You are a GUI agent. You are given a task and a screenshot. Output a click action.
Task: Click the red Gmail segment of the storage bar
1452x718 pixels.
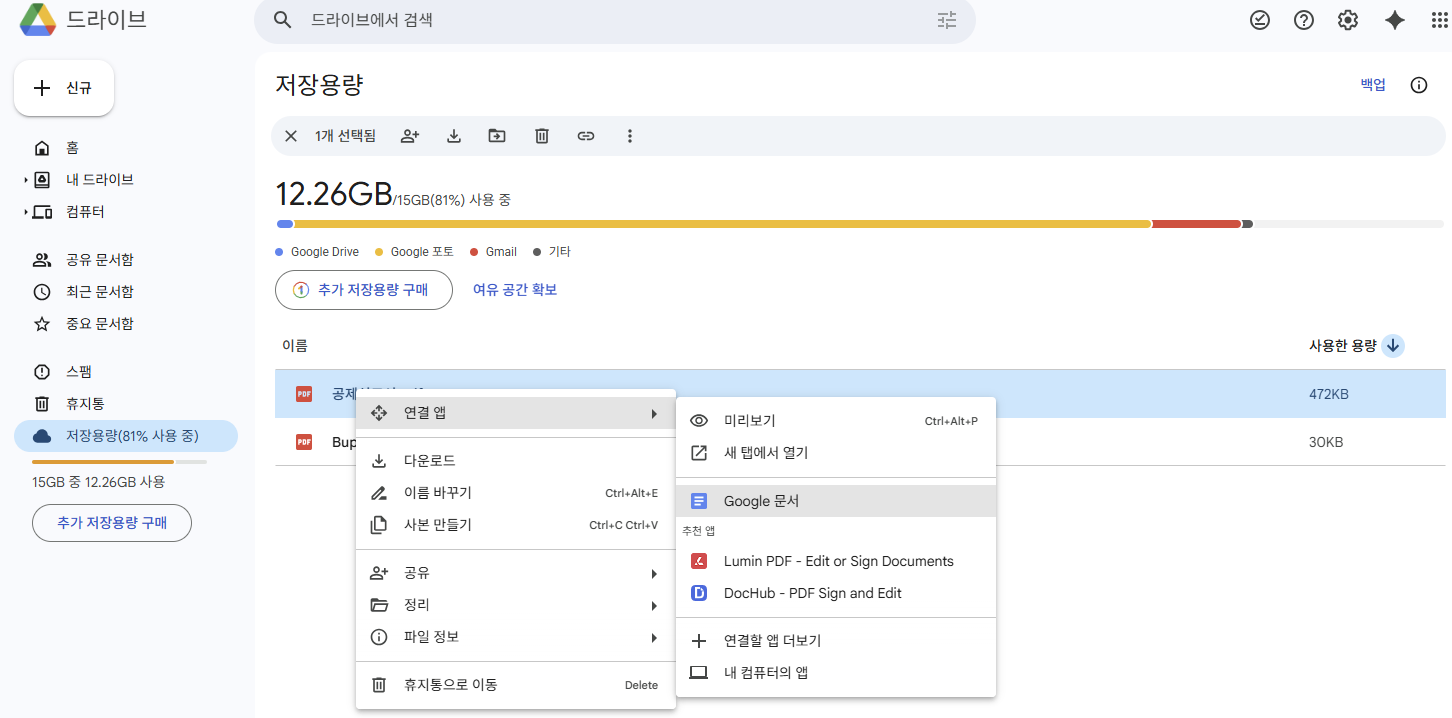(1196, 224)
